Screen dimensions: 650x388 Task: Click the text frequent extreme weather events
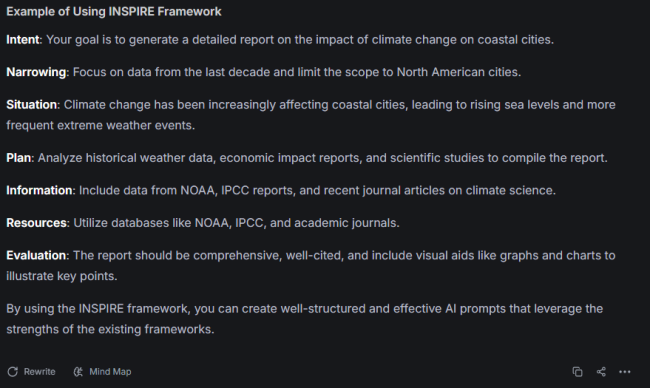[x=100, y=125]
